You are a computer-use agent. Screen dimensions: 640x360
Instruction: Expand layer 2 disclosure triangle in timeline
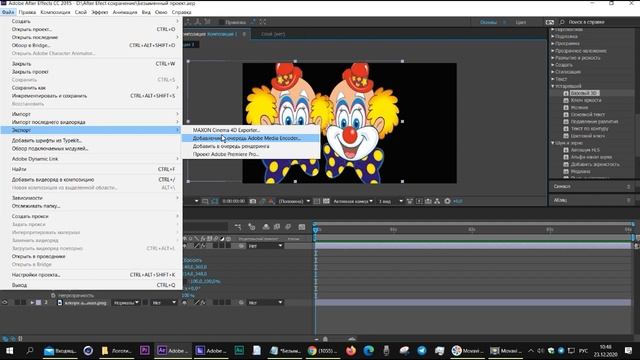pyautogui.click(x=32, y=302)
